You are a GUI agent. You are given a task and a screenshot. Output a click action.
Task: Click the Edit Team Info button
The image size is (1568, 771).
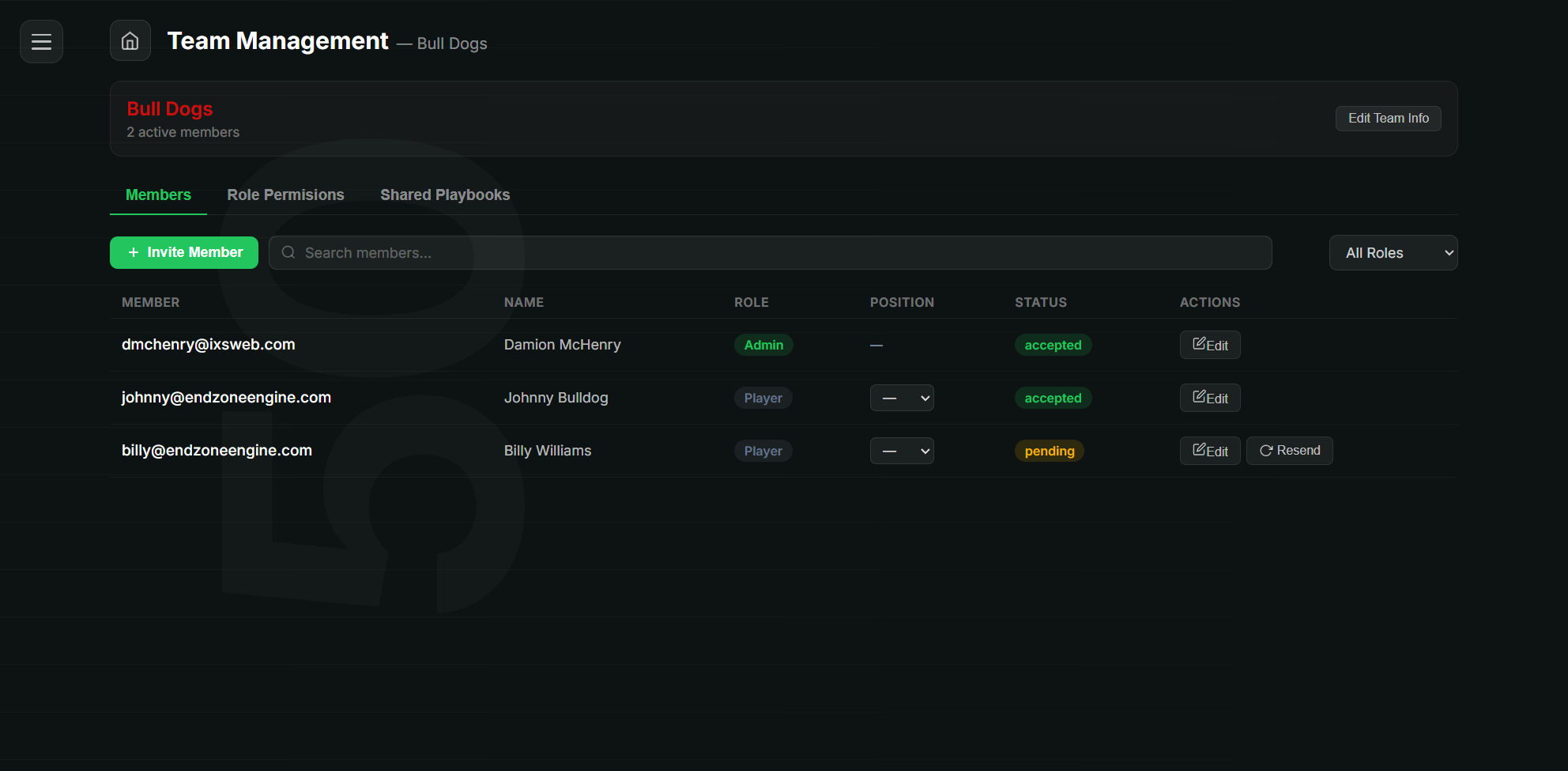[1389, 119]
